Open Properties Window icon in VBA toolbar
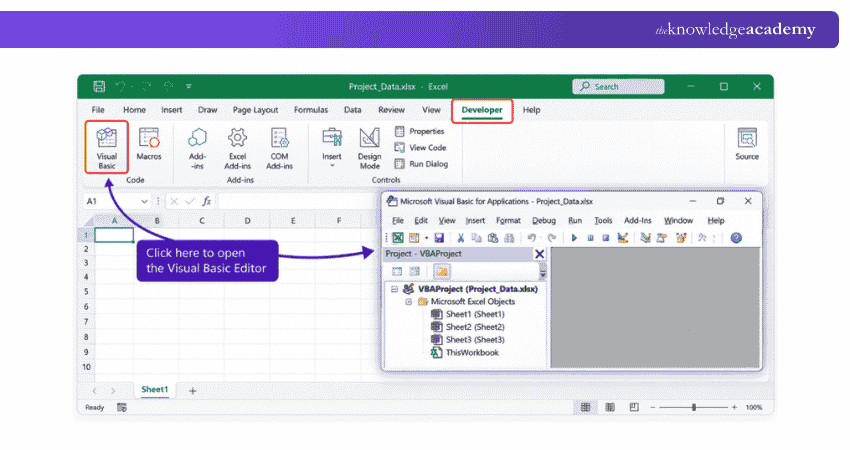The image size is (850, 450). pyautogui.click(x=661, y=238)
